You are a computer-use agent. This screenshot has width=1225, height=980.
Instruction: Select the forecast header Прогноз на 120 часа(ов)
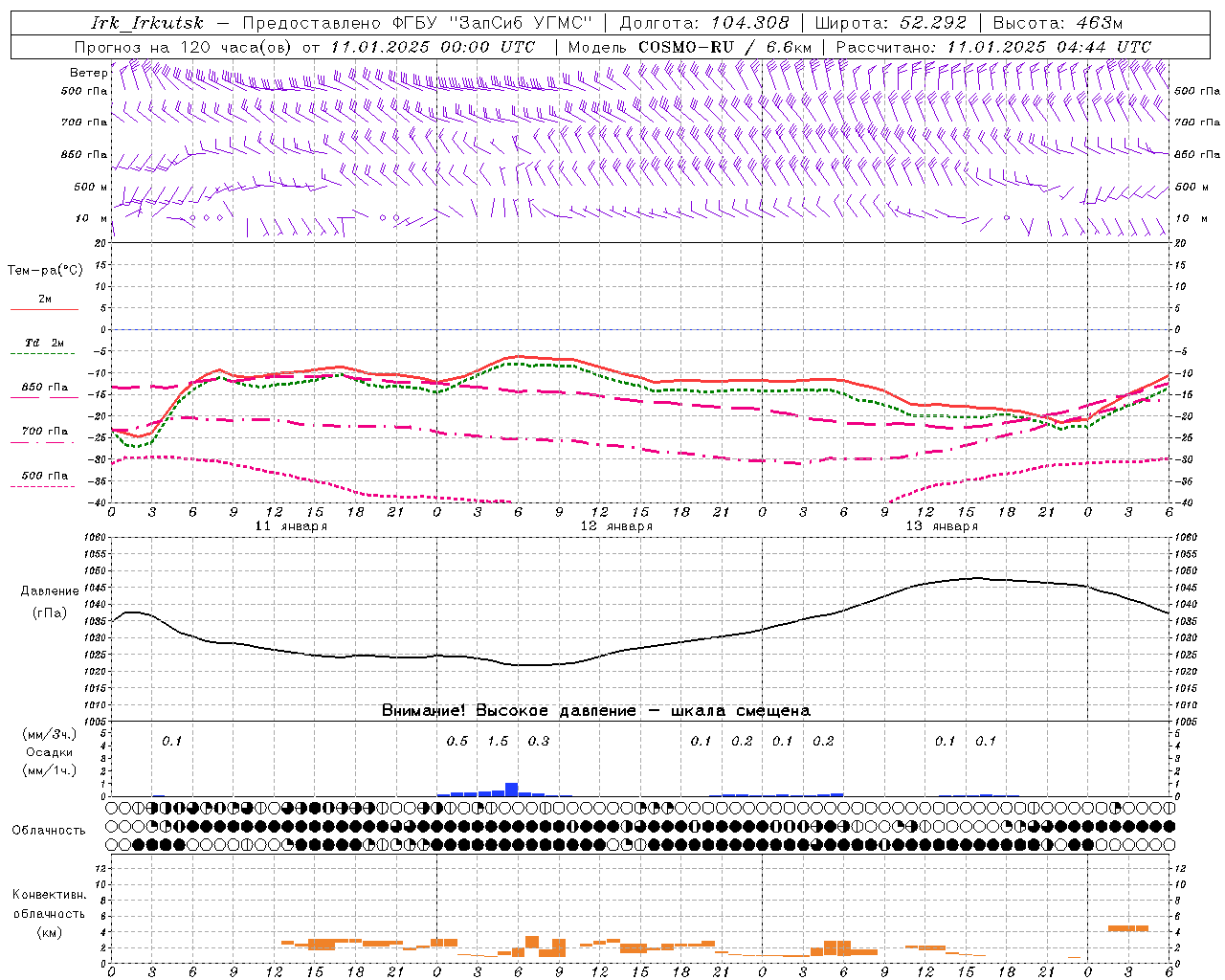click(185, 47)
